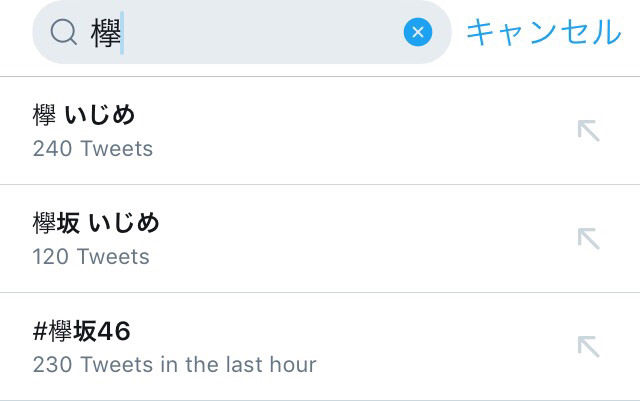This screenshot has height=401, width=640.
Task: Click the typed 欅 character in the search bar
Action: 104,33
